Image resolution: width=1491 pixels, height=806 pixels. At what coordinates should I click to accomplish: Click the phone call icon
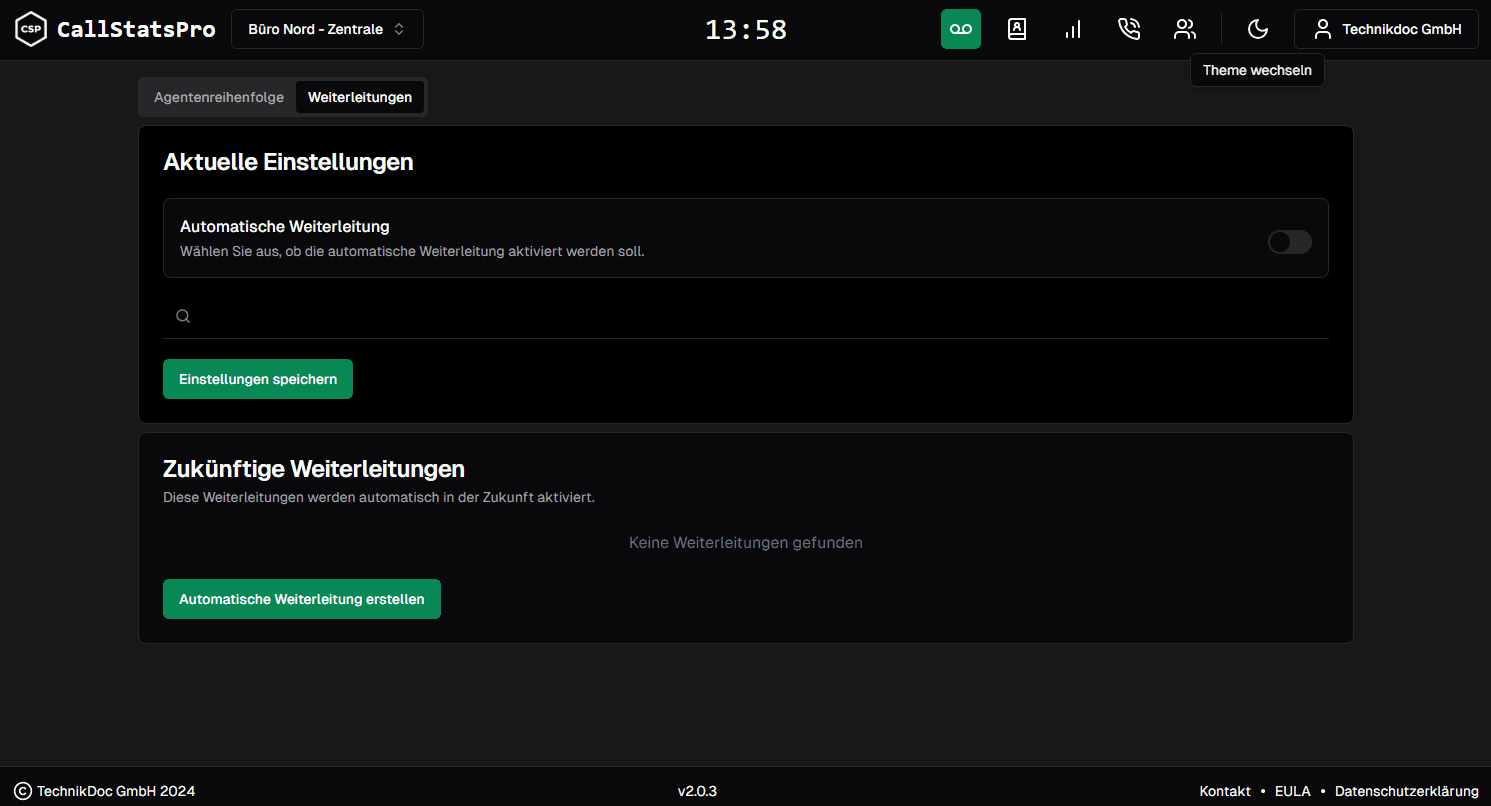[1128, 29]
